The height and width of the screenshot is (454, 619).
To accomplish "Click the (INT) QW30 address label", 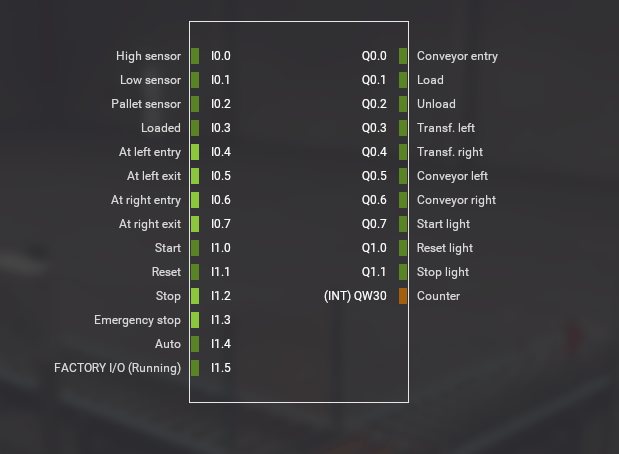I will tap(355, 296).
